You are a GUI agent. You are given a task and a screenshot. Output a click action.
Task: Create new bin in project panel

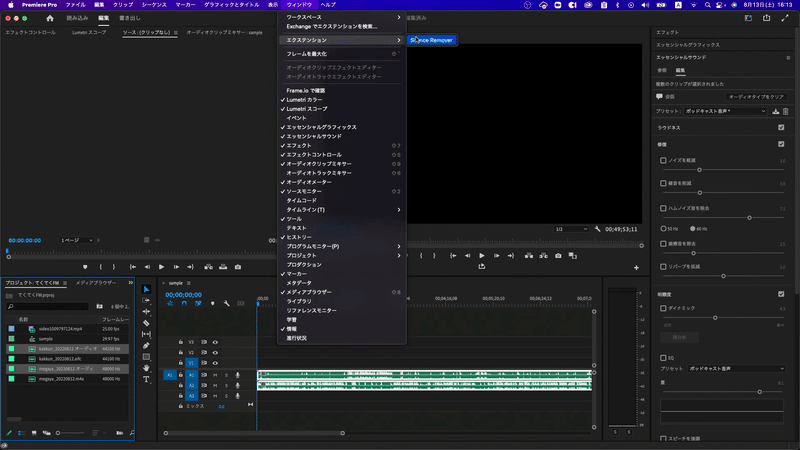[x=119, y=433]
